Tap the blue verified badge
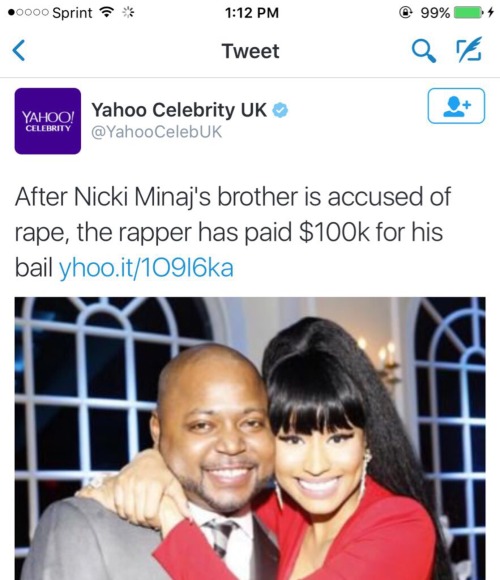Viewport: 500px width, 580px height. click(x=280, y=110)
